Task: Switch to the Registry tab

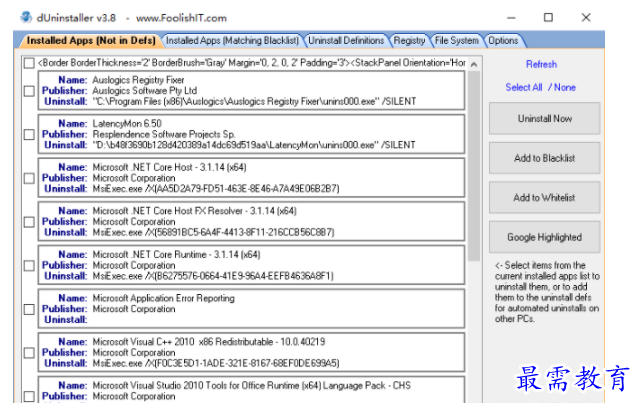Action: [x=409, y=41]
